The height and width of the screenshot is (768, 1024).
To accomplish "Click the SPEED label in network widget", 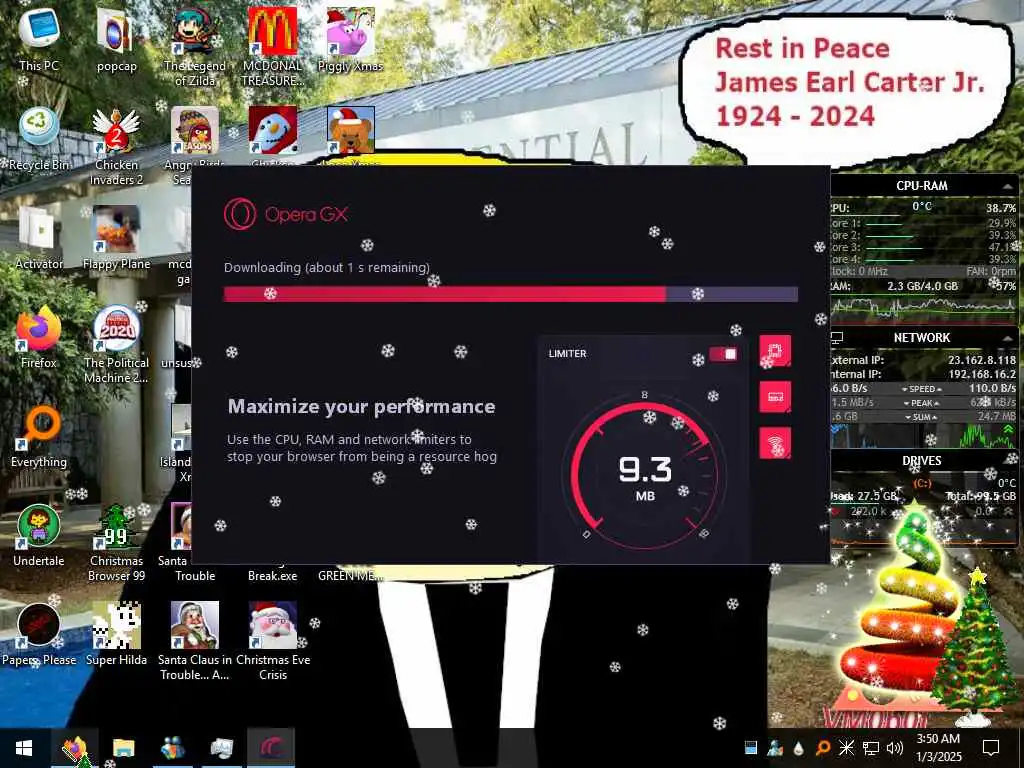I will (x=921, y=389).
